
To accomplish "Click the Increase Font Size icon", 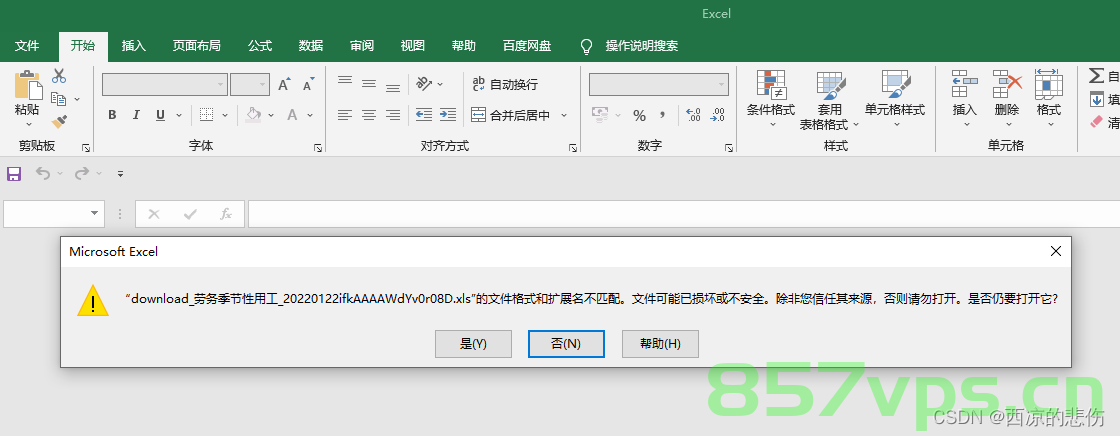I will click(x=284, y=84).
